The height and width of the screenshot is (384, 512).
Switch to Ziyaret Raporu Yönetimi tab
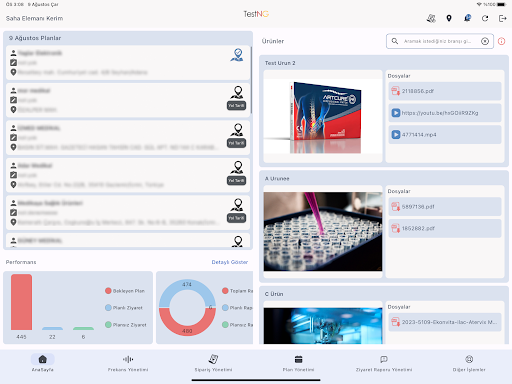(x=384, y=363)
